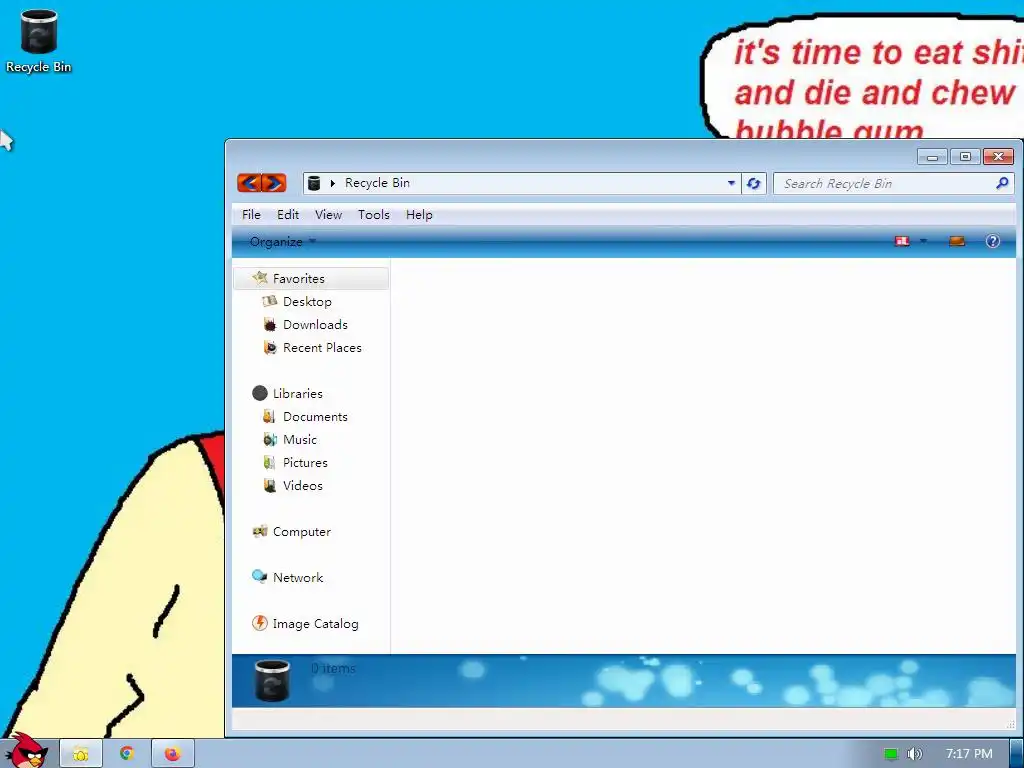Click the Show desktop button at taskbar end
This screenshot has height=768, width=1024.
(x=1017, y=754)
